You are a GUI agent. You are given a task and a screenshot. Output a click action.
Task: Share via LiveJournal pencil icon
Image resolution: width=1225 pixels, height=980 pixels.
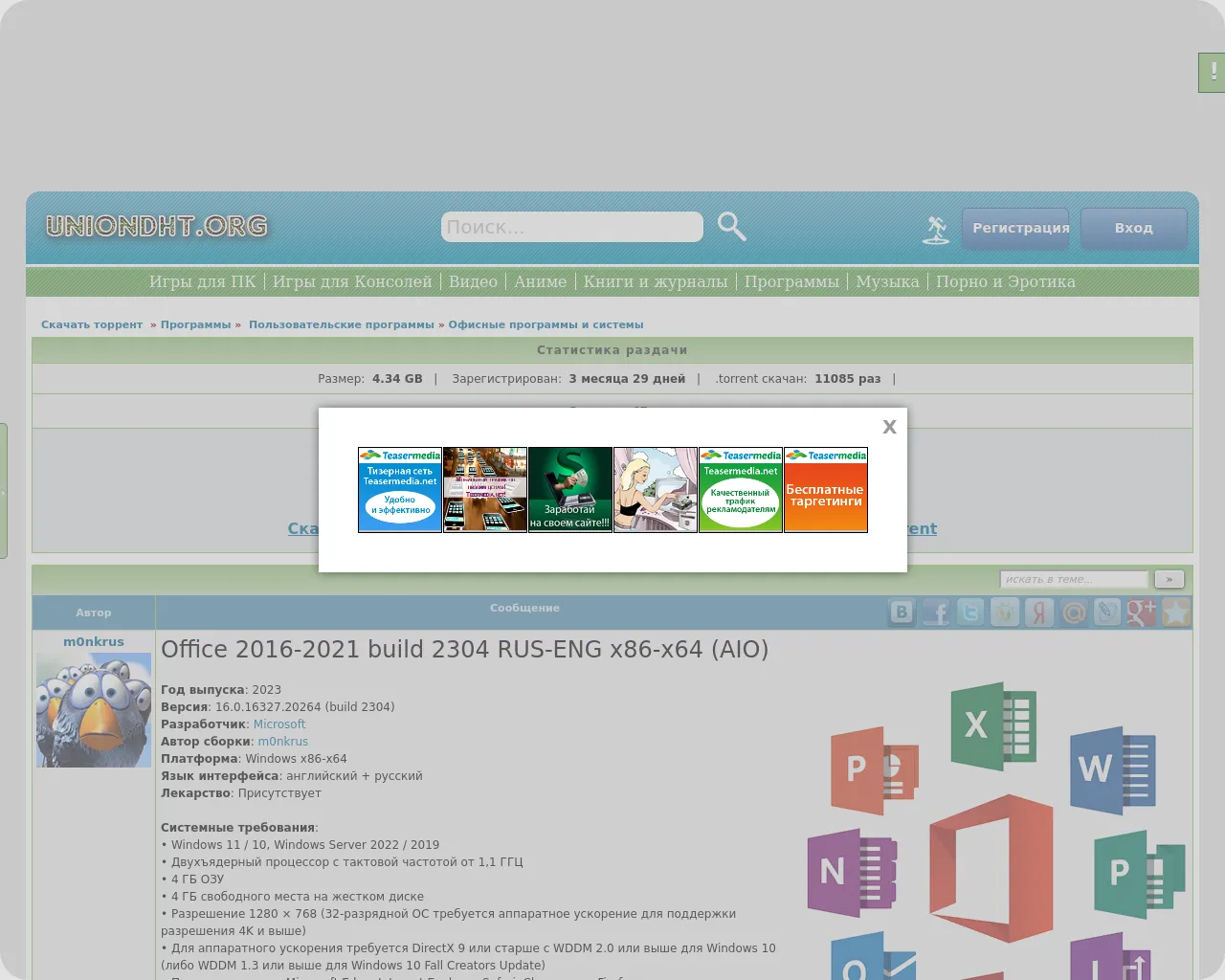tap(1107, 612)
